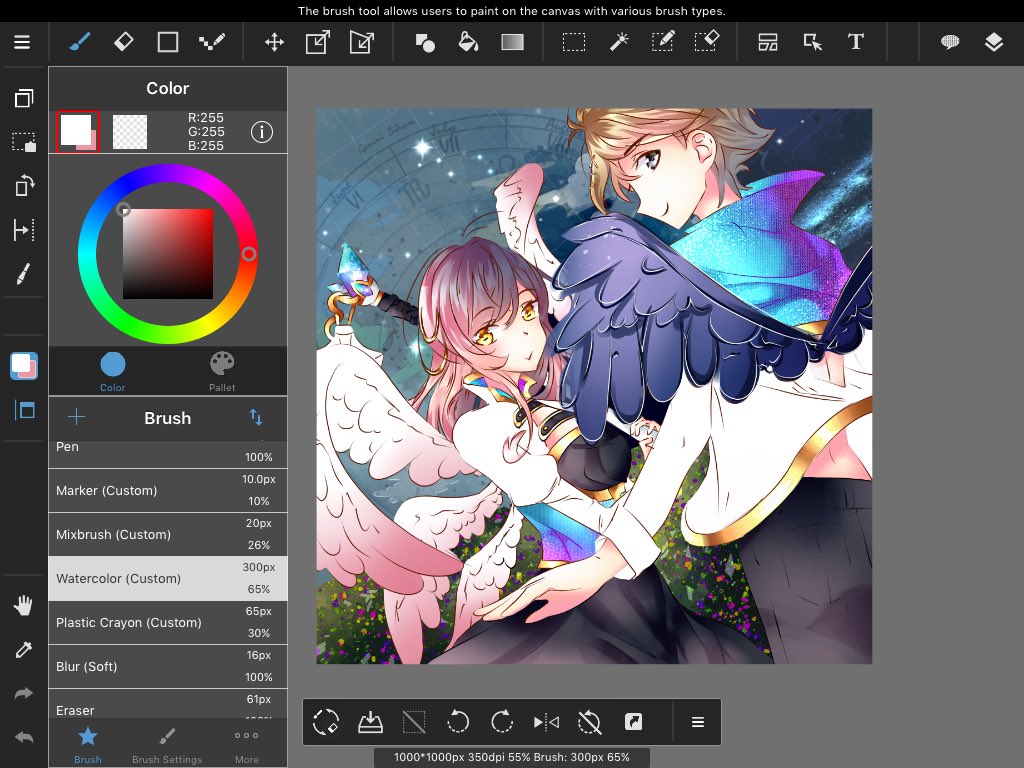Click the hue ring handle
1024x768 pixels.
249,254
